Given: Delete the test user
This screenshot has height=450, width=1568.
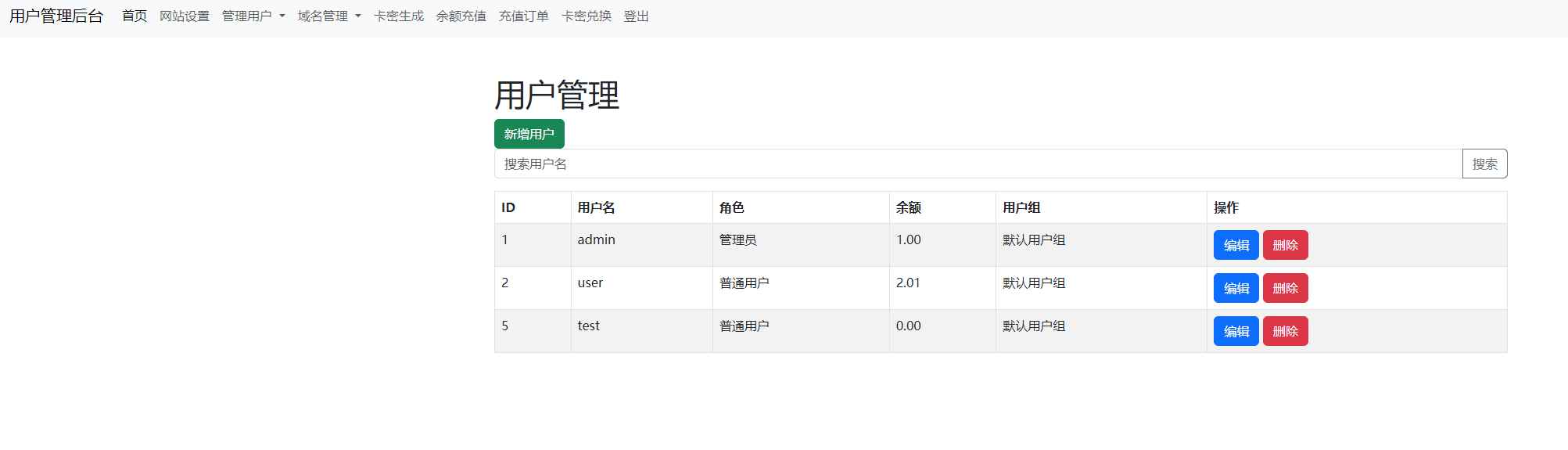Looking at the screenshot, I should point(1285,331).
